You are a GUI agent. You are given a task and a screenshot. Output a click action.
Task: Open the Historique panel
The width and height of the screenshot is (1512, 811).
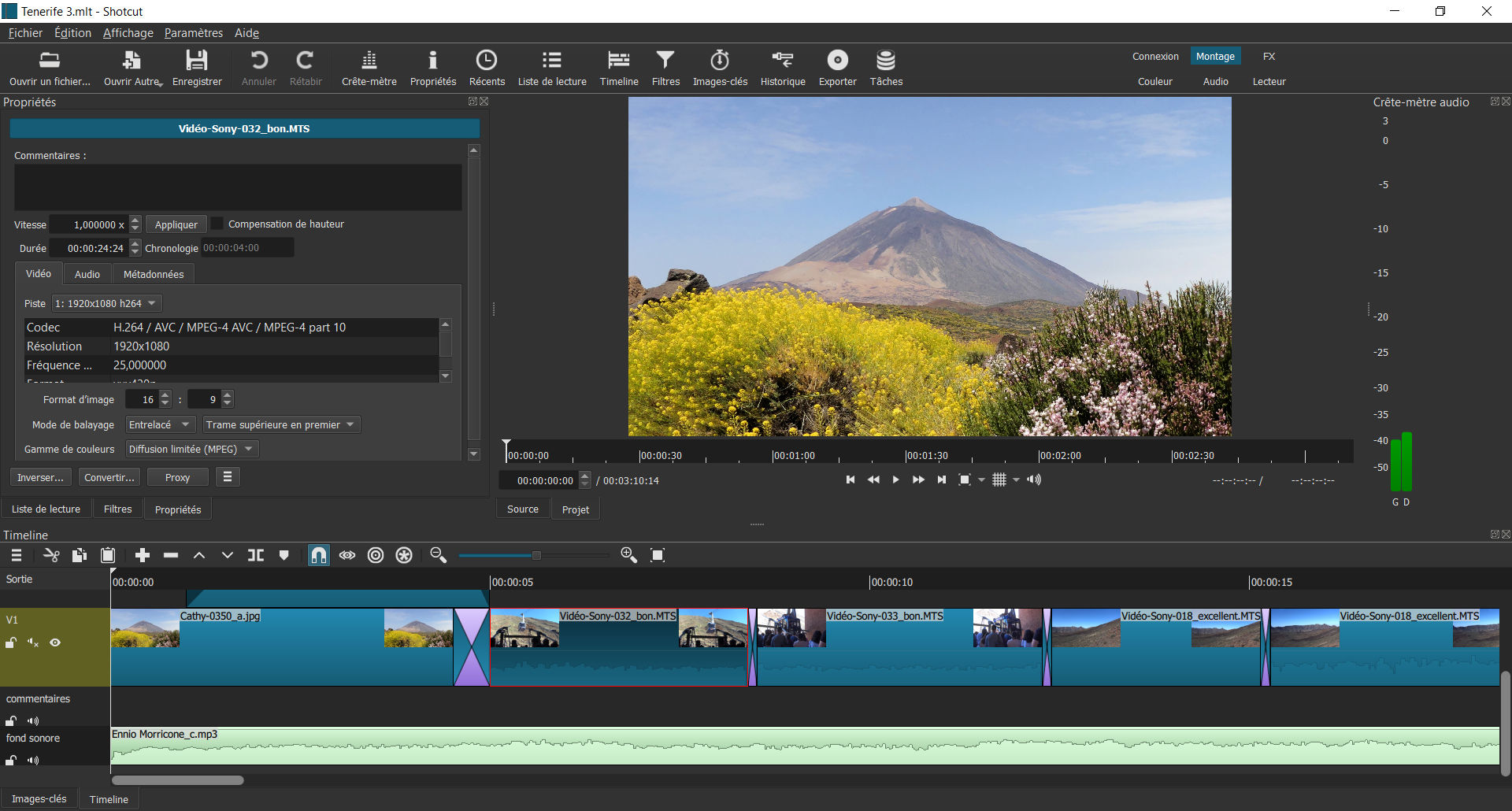tap(783, 68)
